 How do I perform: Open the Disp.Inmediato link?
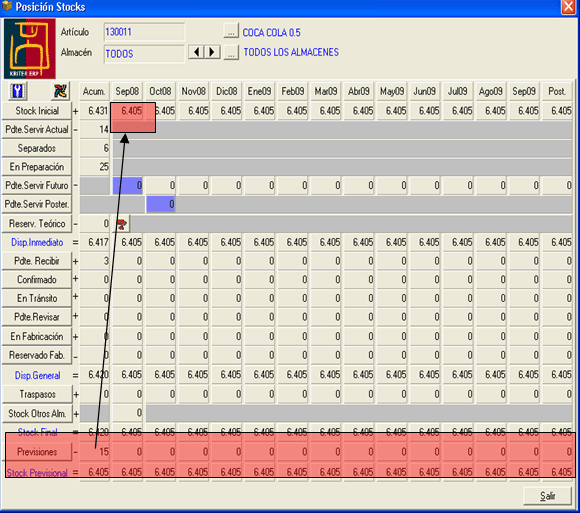click(37, 242)
